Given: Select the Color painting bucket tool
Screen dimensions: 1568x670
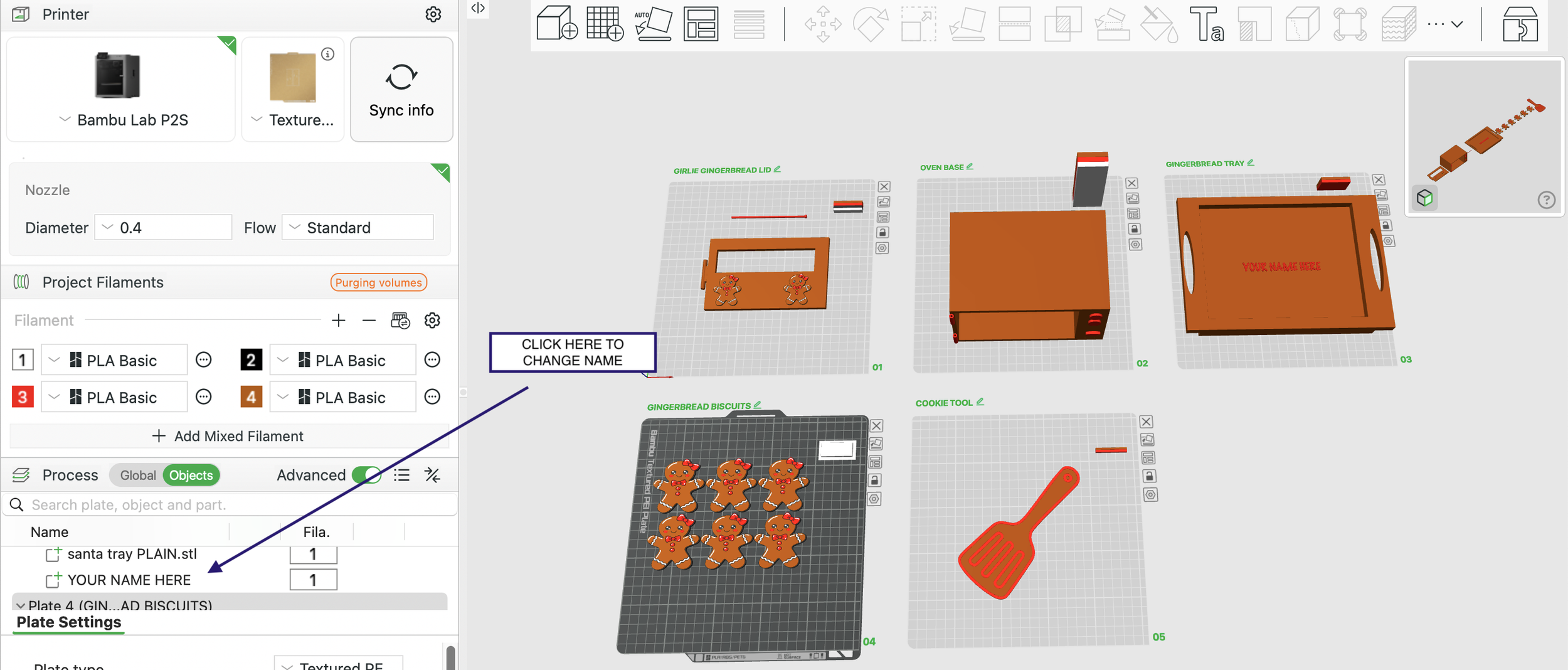Looking at the screenshot, I should pyautogui.click(x=1158, y=24).
